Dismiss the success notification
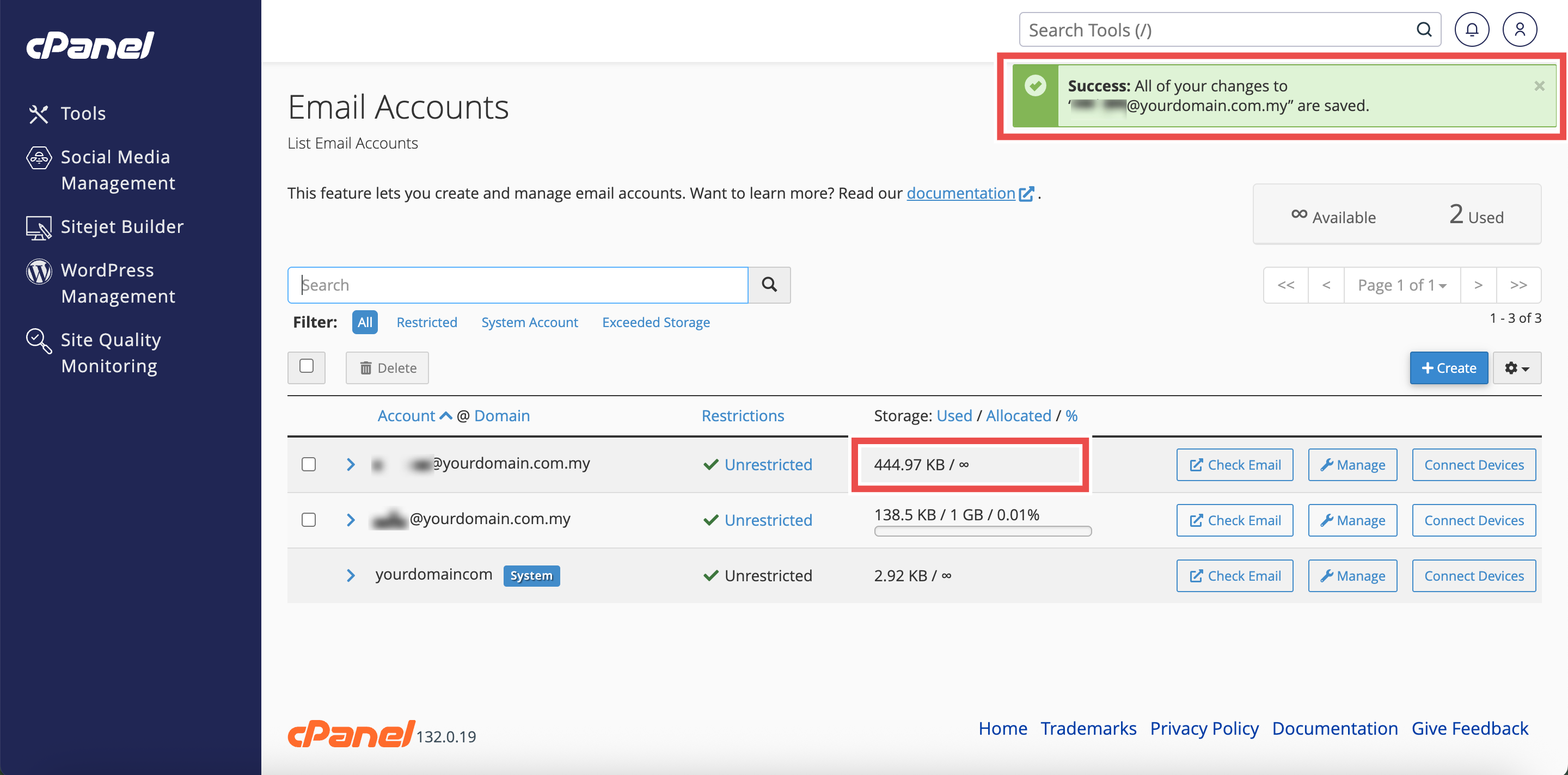This screenshot has height=775, width=1568. (x=1539, y=86)
